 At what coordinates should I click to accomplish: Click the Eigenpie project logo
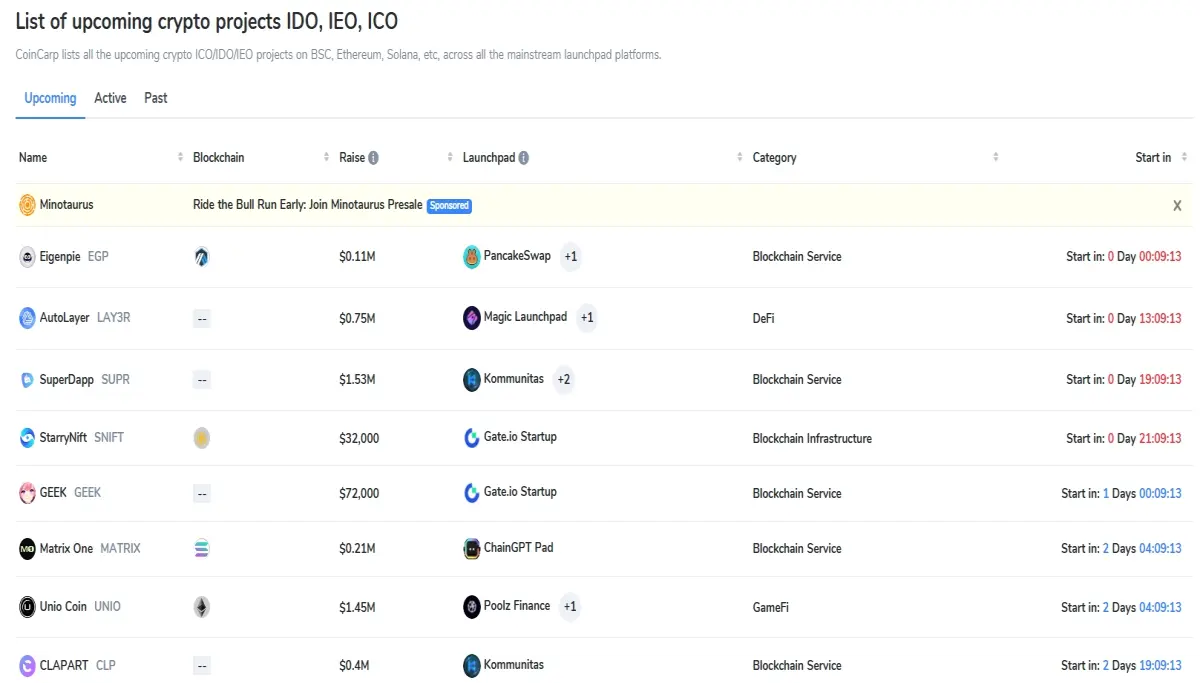(27, 257)
